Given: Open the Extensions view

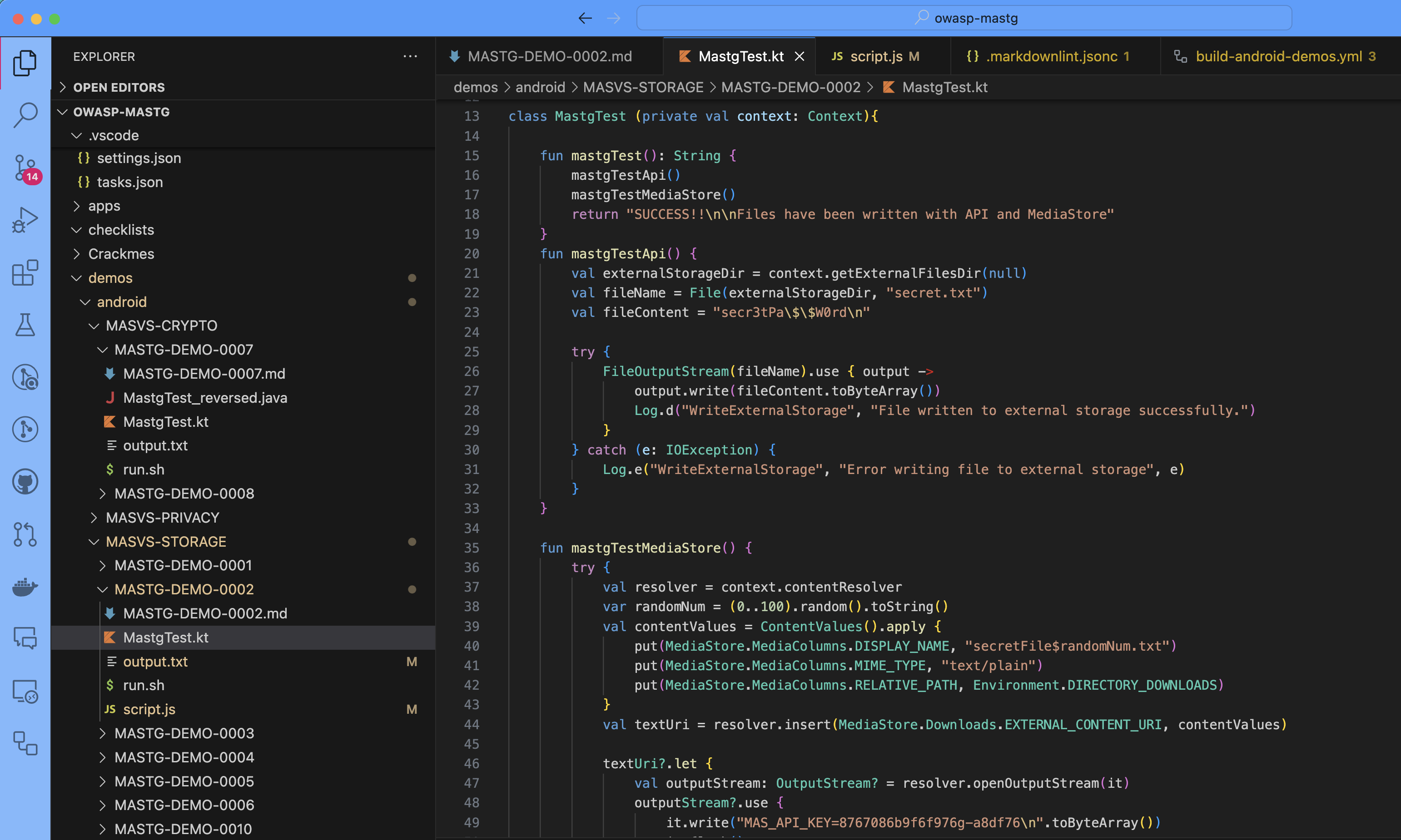Looking at the screenshot, I should (25, 273).
